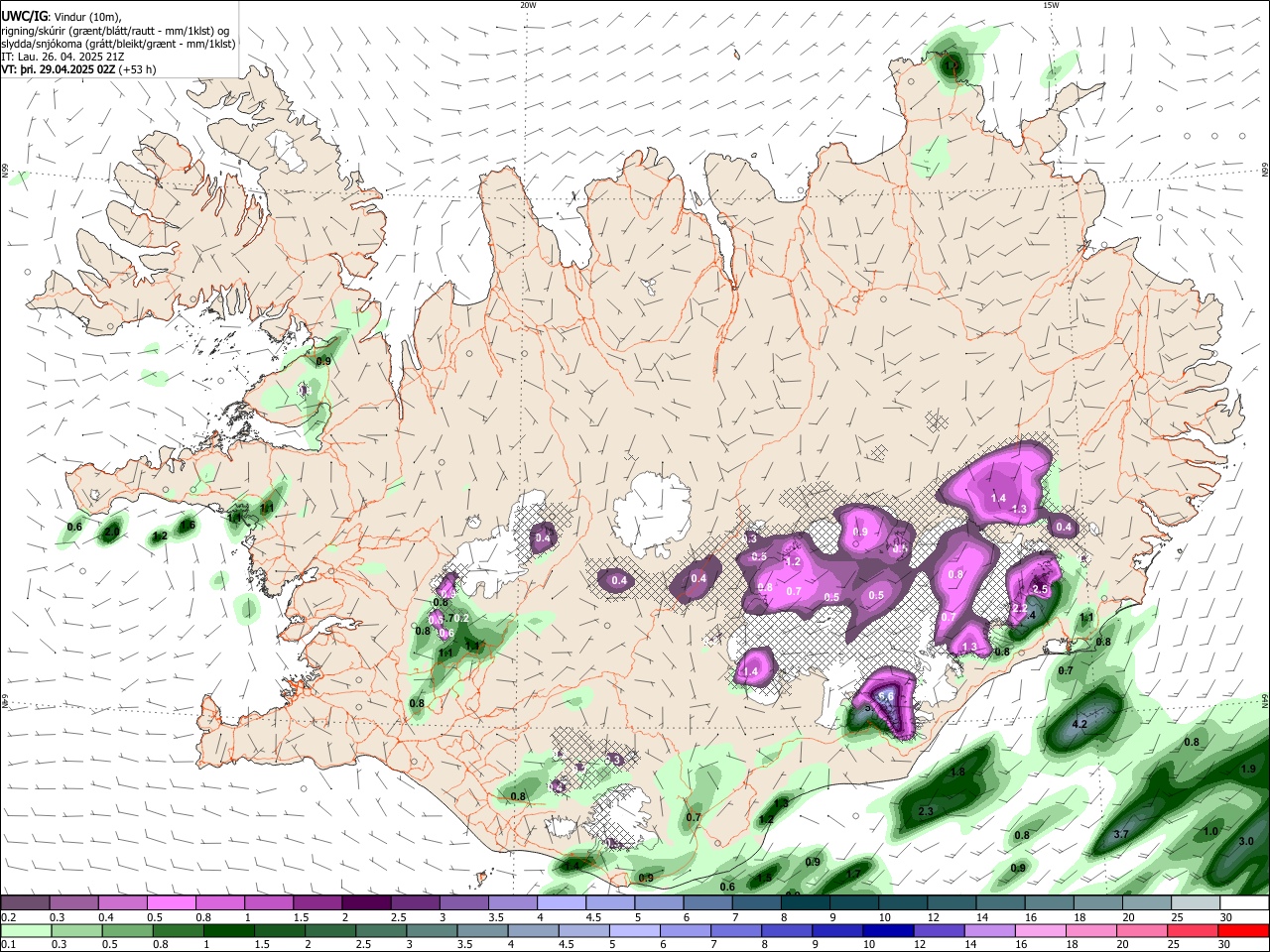Click the "2.2" snowfall value
This screenshot has width=1270, height=952.
(x=1019, y=608)
